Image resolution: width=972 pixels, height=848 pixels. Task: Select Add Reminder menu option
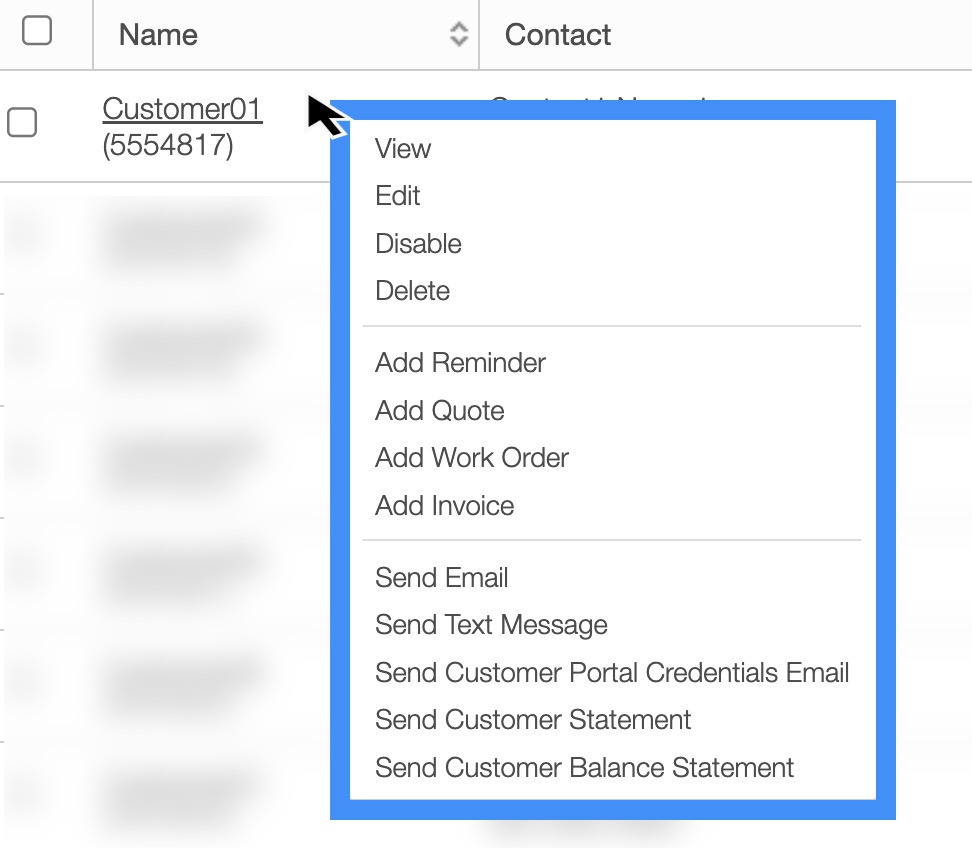460,363
